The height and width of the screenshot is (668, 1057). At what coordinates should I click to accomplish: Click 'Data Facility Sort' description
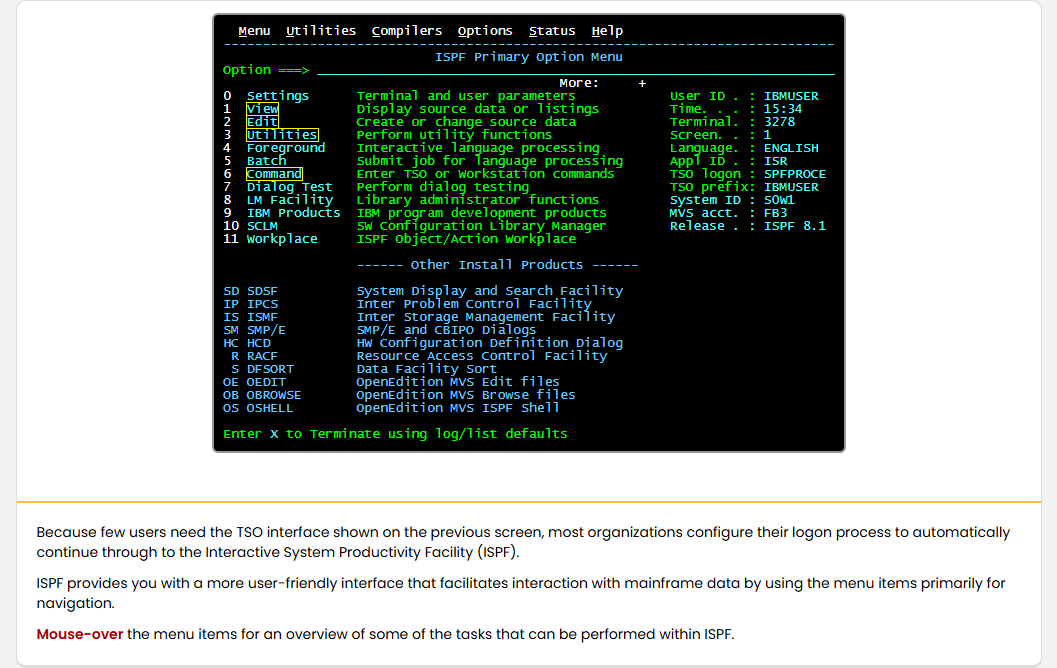coord(427,369)
